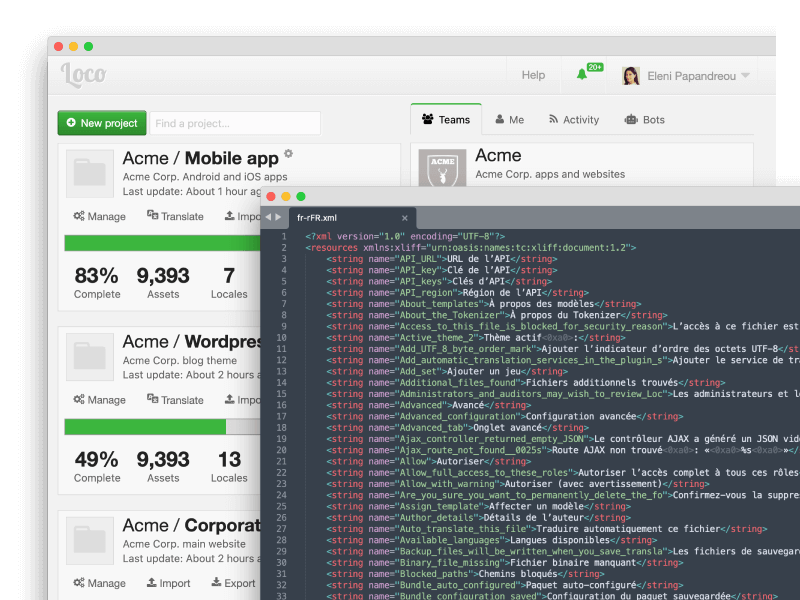This screenshot has height=600, width=800.
Task: Click Export on the Corporate project
Action: click(x=232, y=583)
